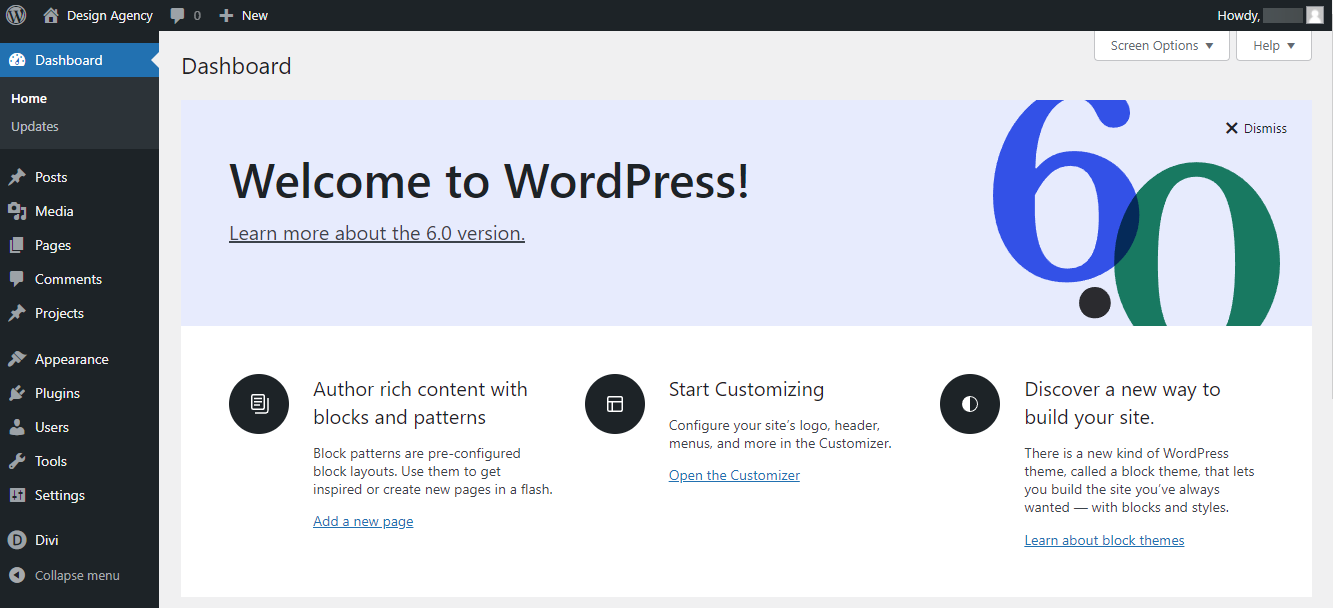Screen dimensions: 1333x608
Task: Click the Collapse menu arrow icon
Action: (x=17, y=575)
